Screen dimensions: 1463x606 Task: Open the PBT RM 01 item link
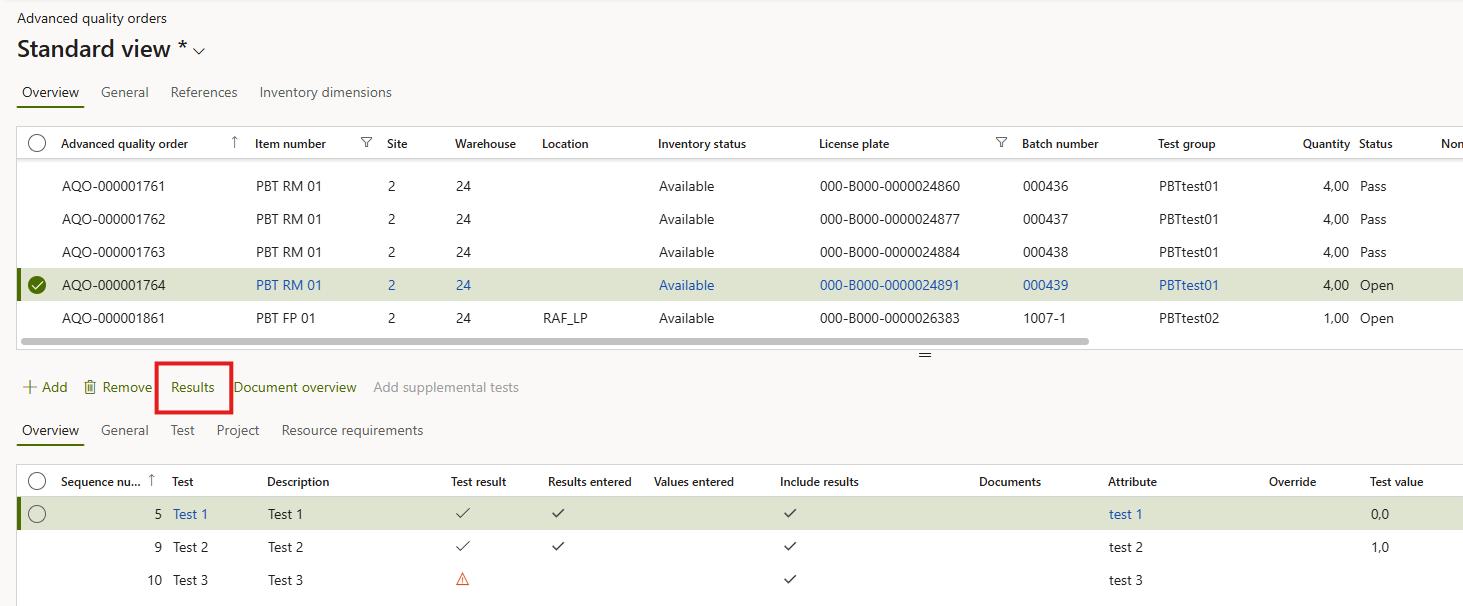[289, 285]
